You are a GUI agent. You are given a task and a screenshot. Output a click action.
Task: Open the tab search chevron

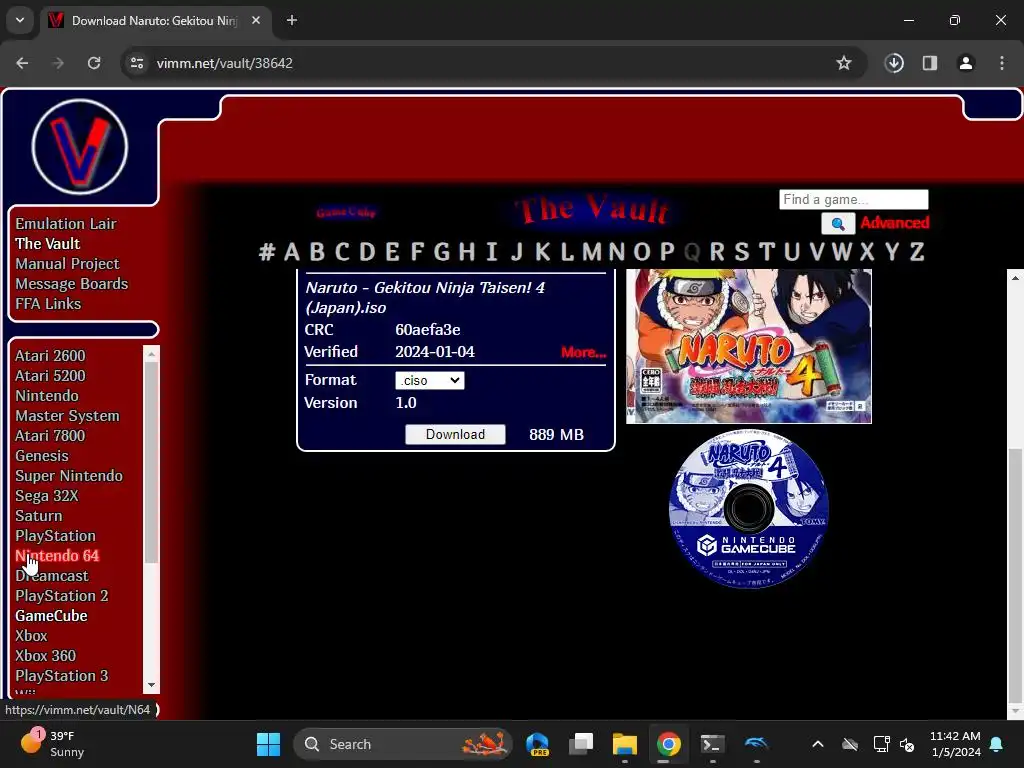[20, 20]
